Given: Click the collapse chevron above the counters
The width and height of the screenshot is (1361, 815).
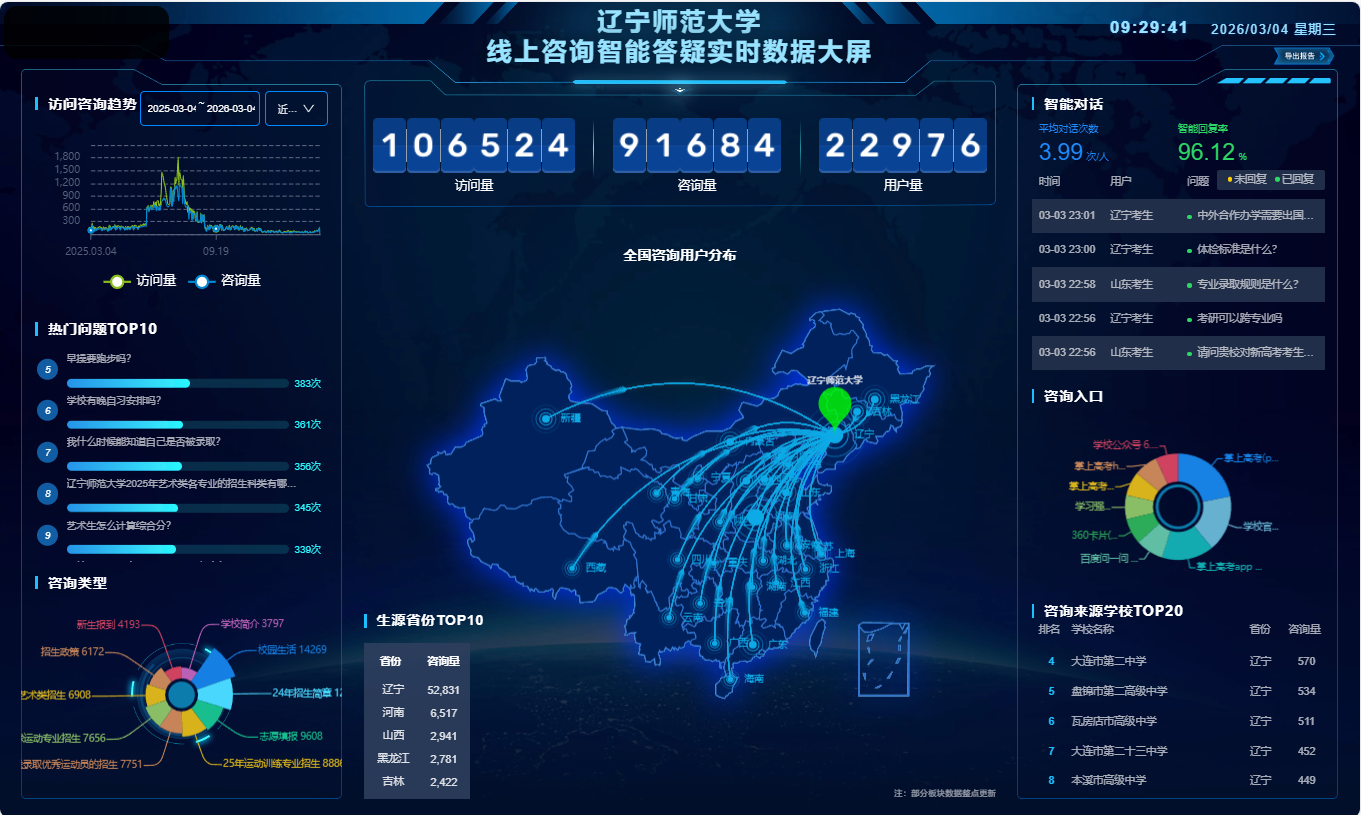Looking at the screenshot, I should pos(680,91).
